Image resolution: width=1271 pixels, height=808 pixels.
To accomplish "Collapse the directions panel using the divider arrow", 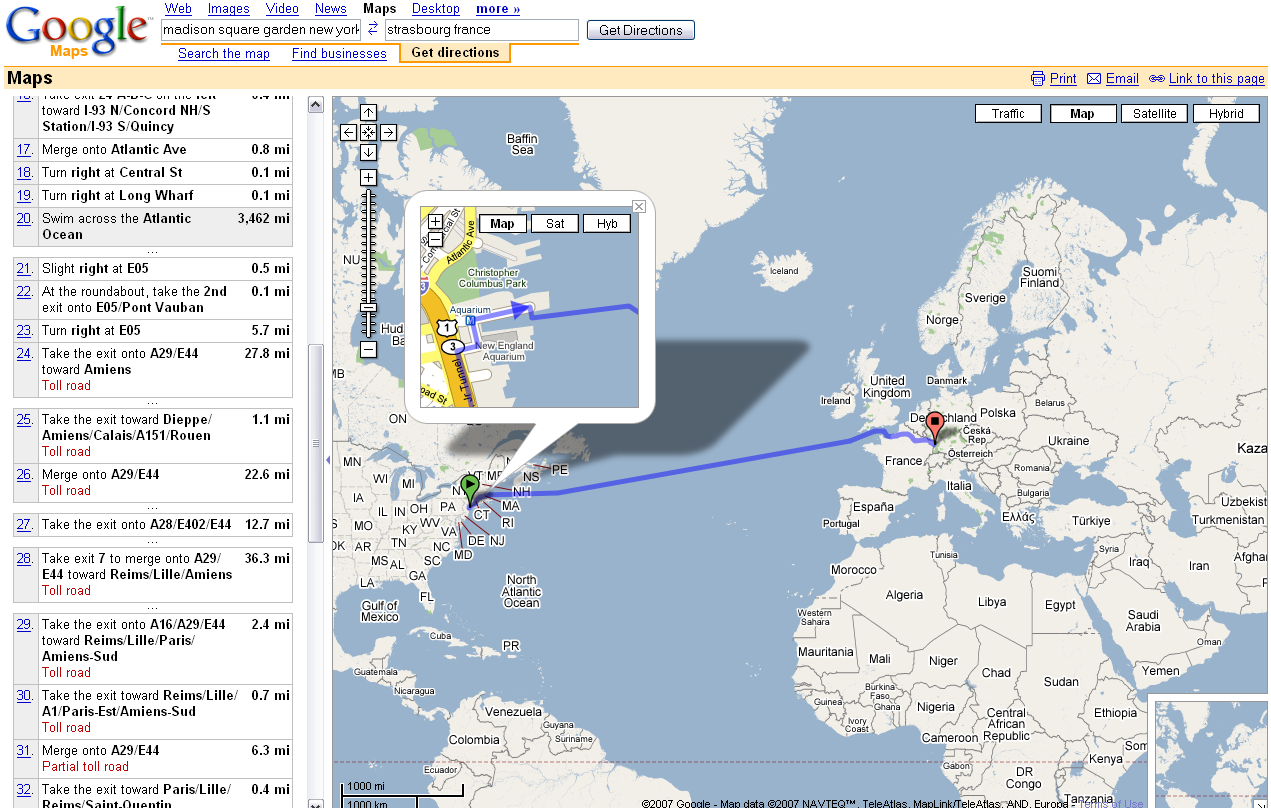I will pyautogui.click(x=327, y=459).
